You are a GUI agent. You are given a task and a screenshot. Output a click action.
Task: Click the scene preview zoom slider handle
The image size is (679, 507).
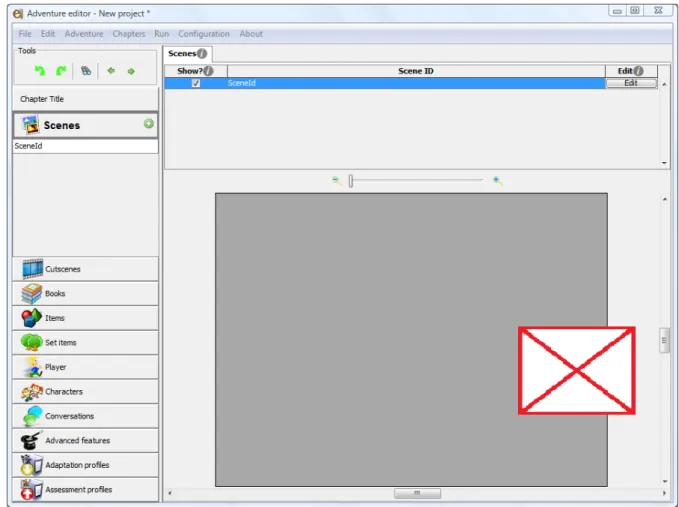pyautogui.click(x=351, y=181)
